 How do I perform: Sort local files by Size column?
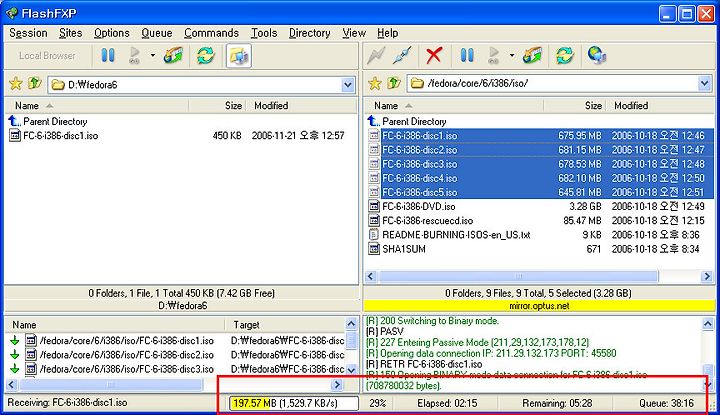click(218, 106)
